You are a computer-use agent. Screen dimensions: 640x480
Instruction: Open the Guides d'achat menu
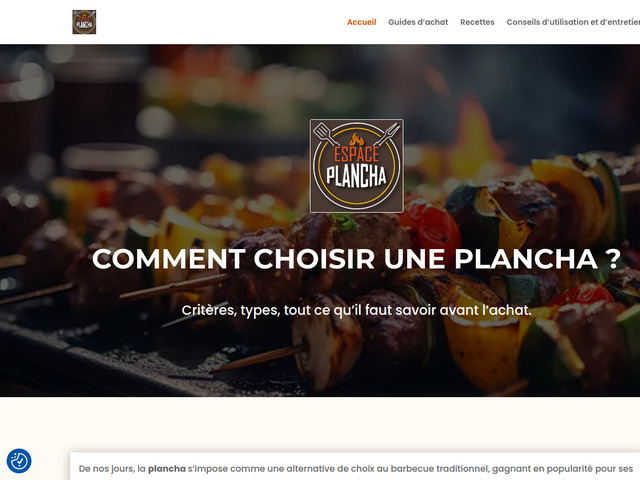418,22
